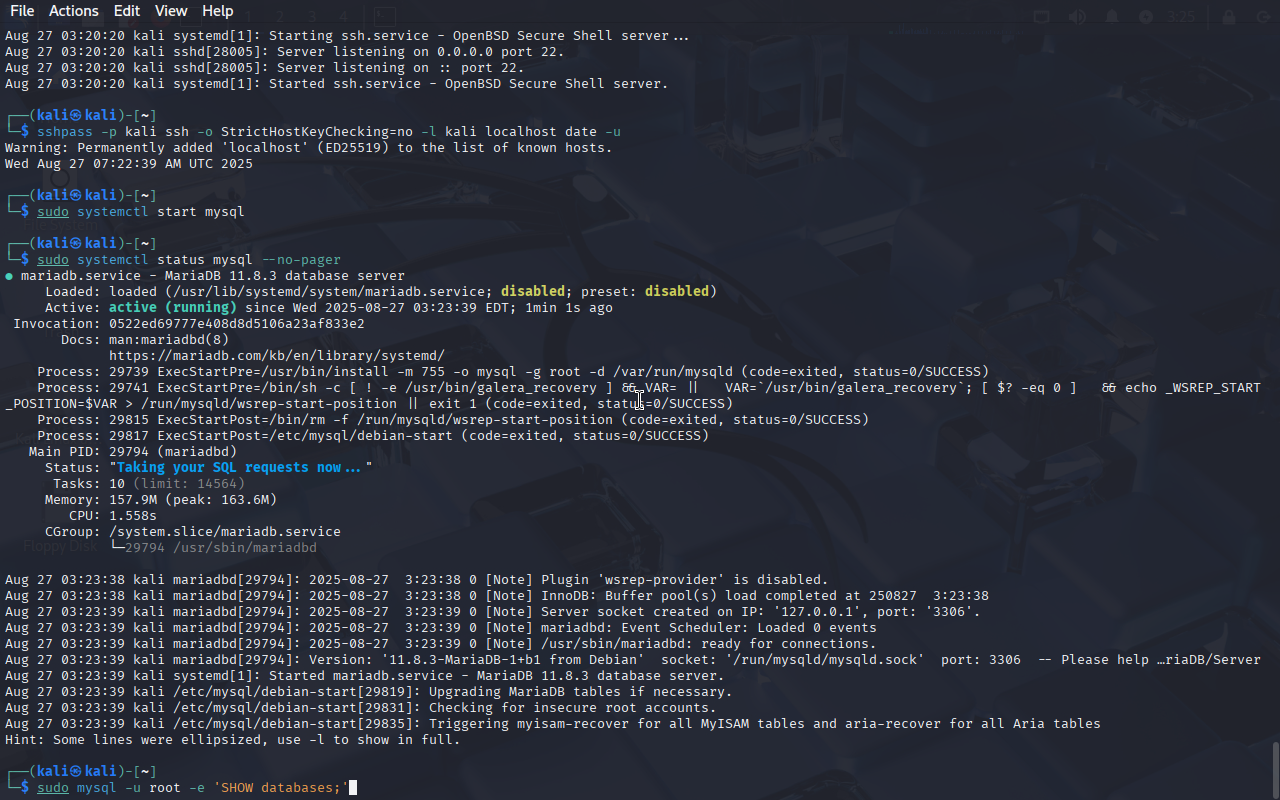The height and width of the screenshot is (800, 1280).
Task: Click the 'Started mariadb.service - MariaDB 11.8.3' systemd line
Action: [x=365, y=676]
